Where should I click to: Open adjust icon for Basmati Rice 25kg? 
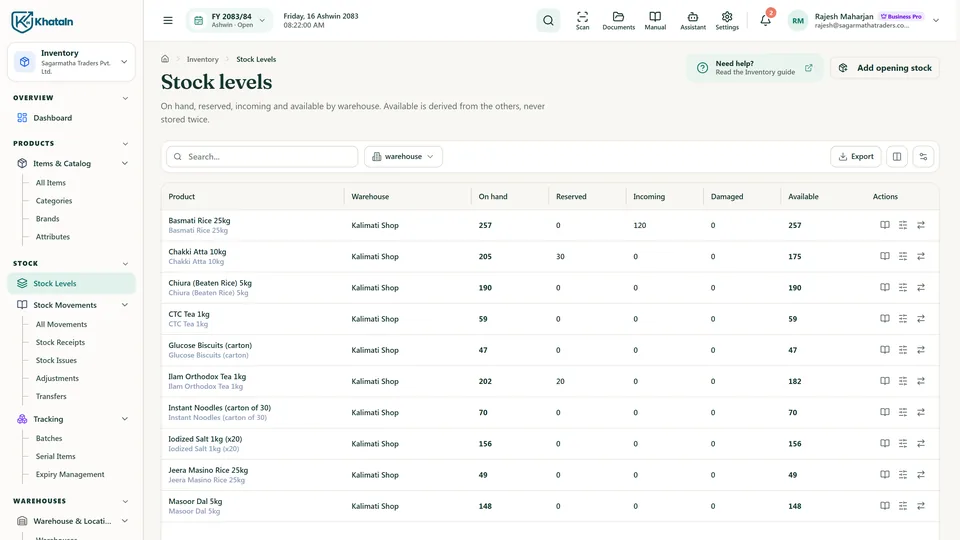pos(903,225)
